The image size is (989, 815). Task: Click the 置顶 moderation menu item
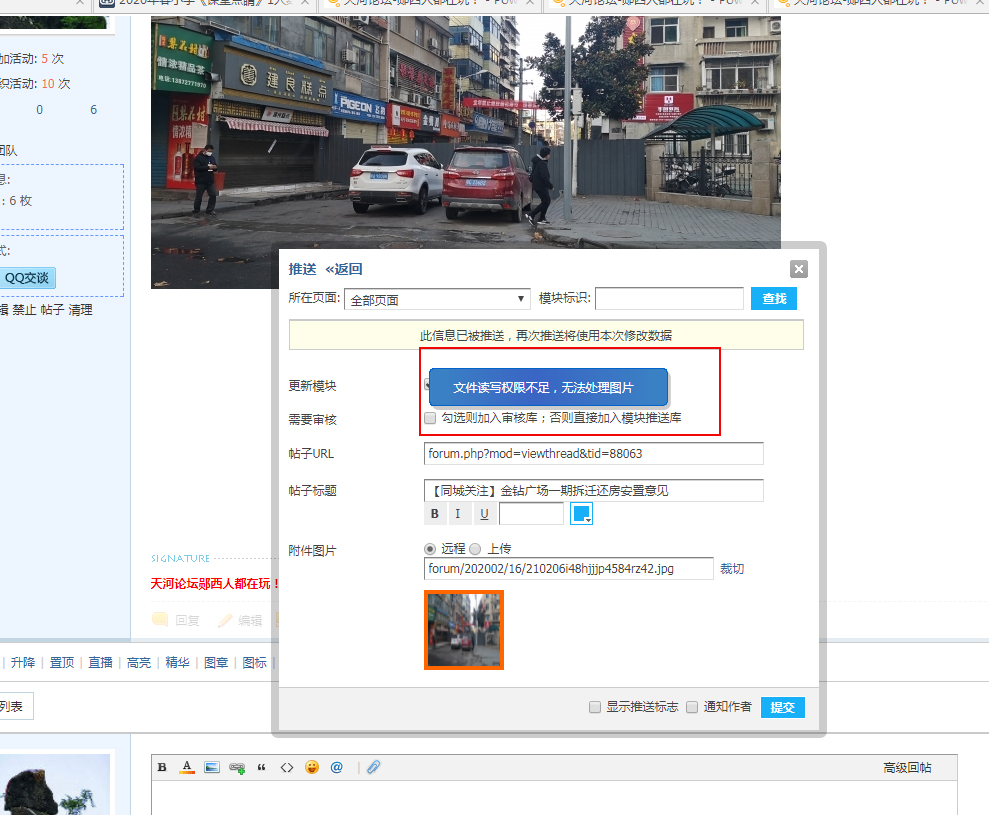point(62,662)
